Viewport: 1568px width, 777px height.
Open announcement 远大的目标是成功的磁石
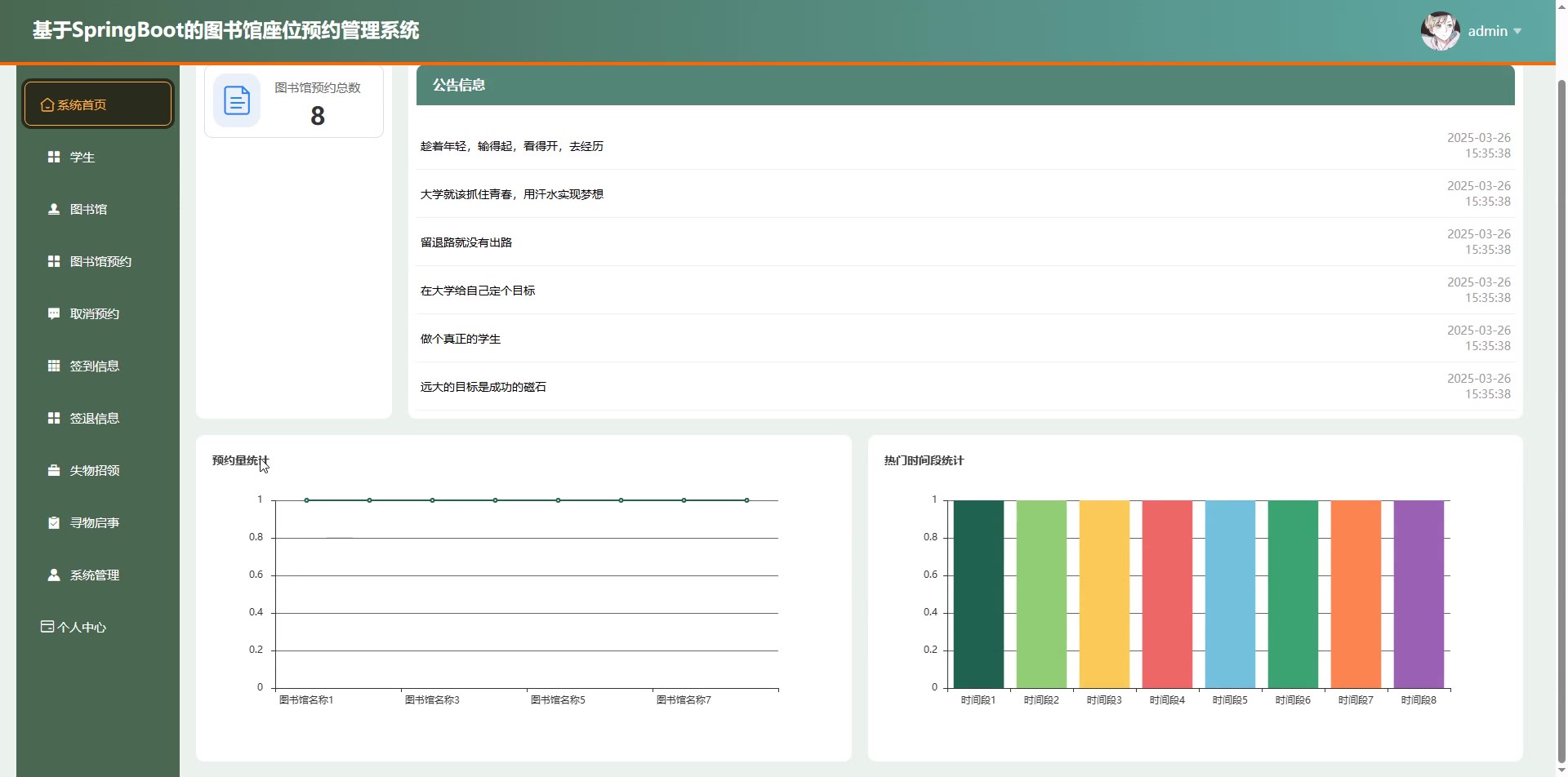tap(483, 387)
